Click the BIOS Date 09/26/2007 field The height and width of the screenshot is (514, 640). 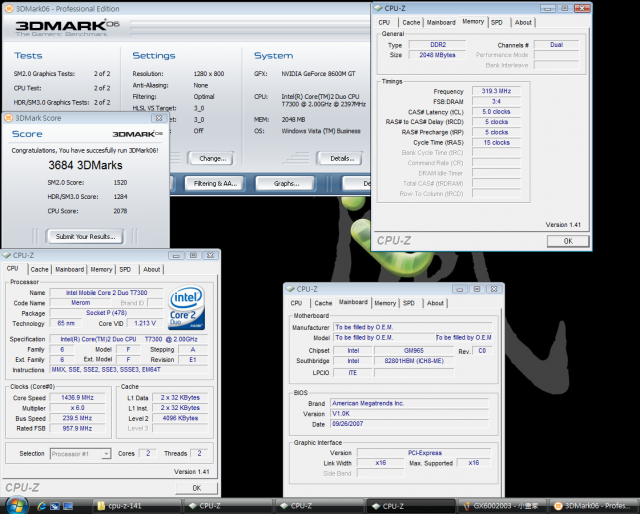pyautogui.click(x=409, y=424)
